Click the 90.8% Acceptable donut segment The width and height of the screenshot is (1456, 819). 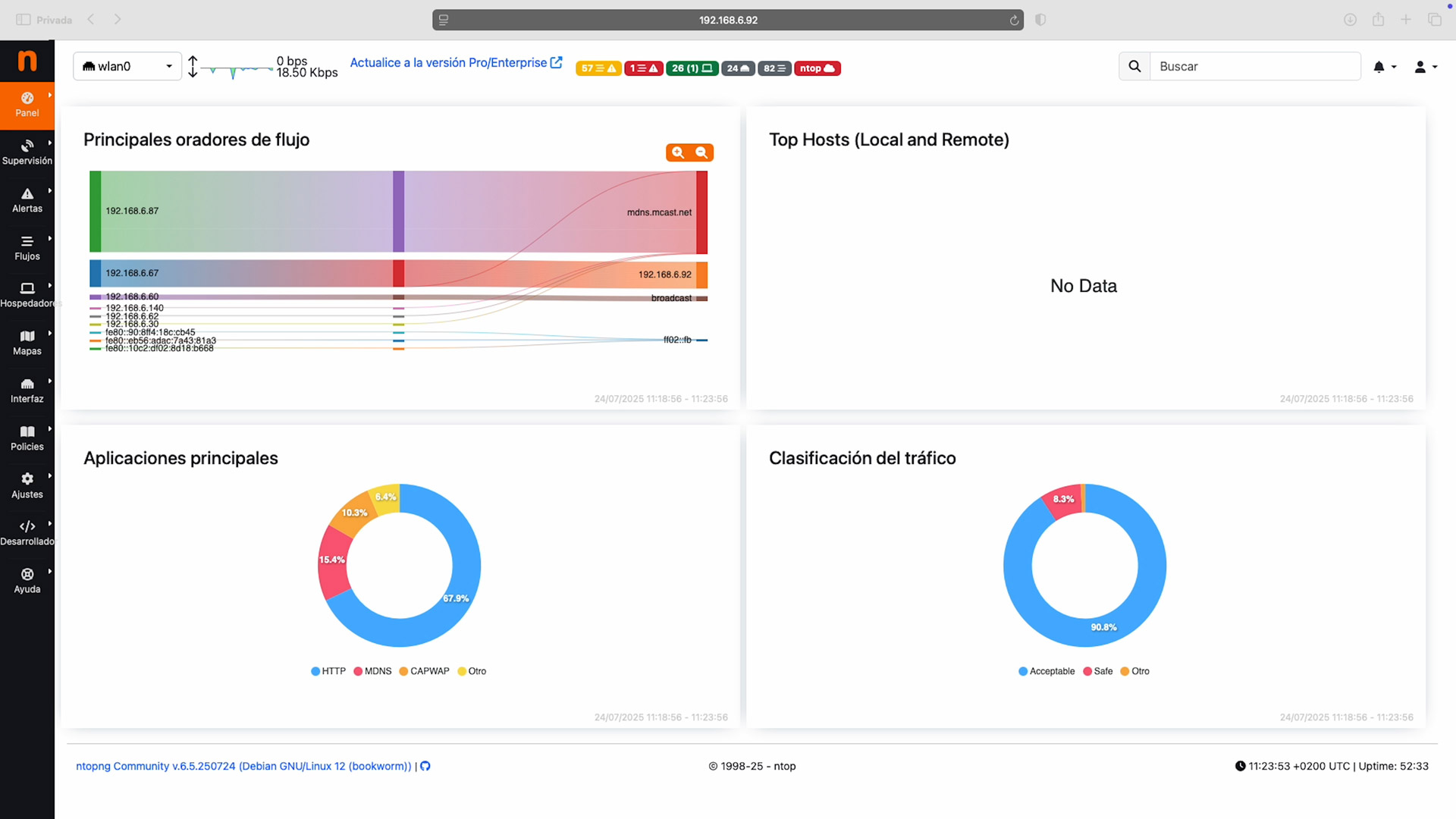[x=1103, y=627]
